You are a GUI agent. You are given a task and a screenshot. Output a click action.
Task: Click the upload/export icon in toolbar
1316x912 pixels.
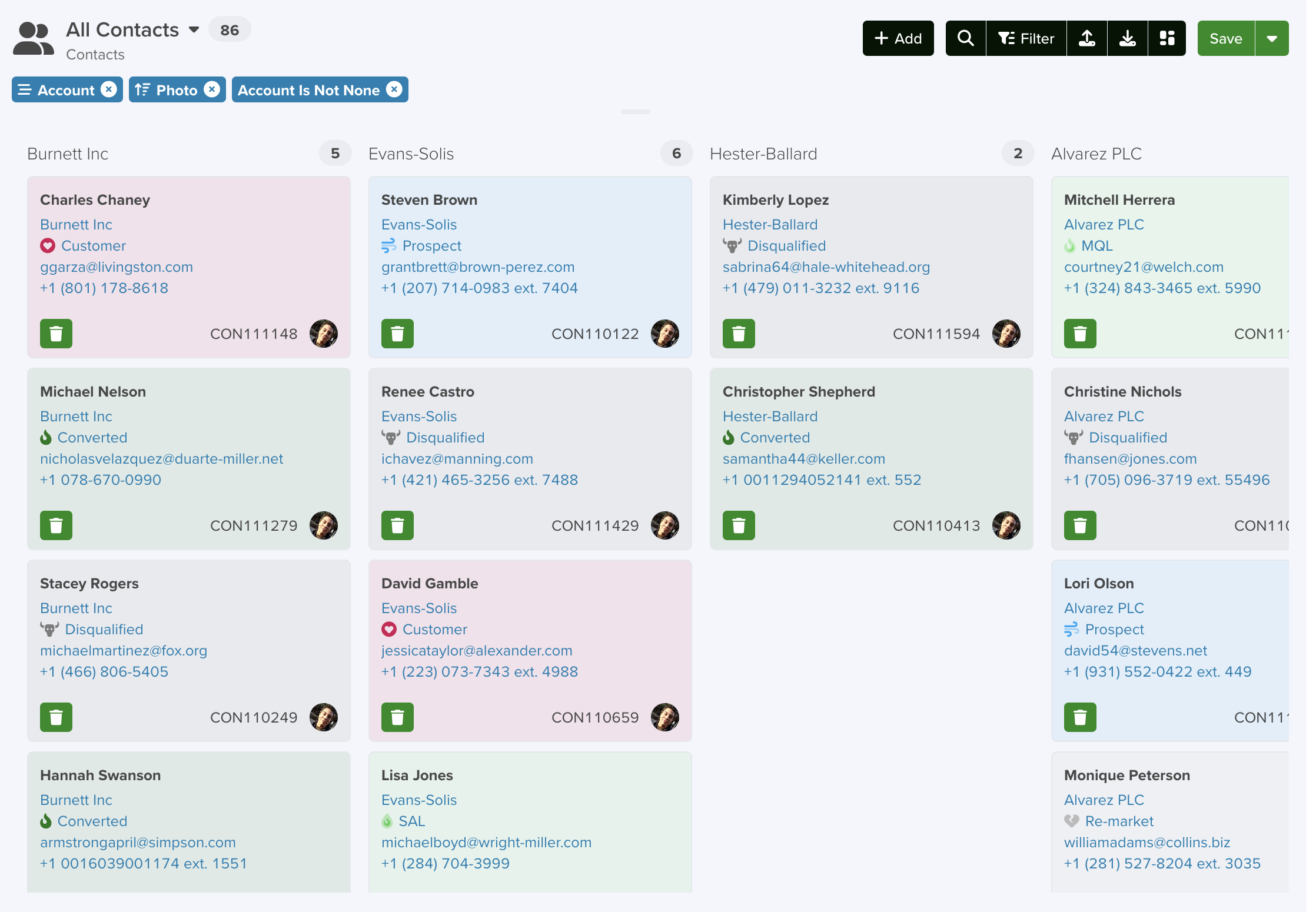click(x=1087, y=38)
